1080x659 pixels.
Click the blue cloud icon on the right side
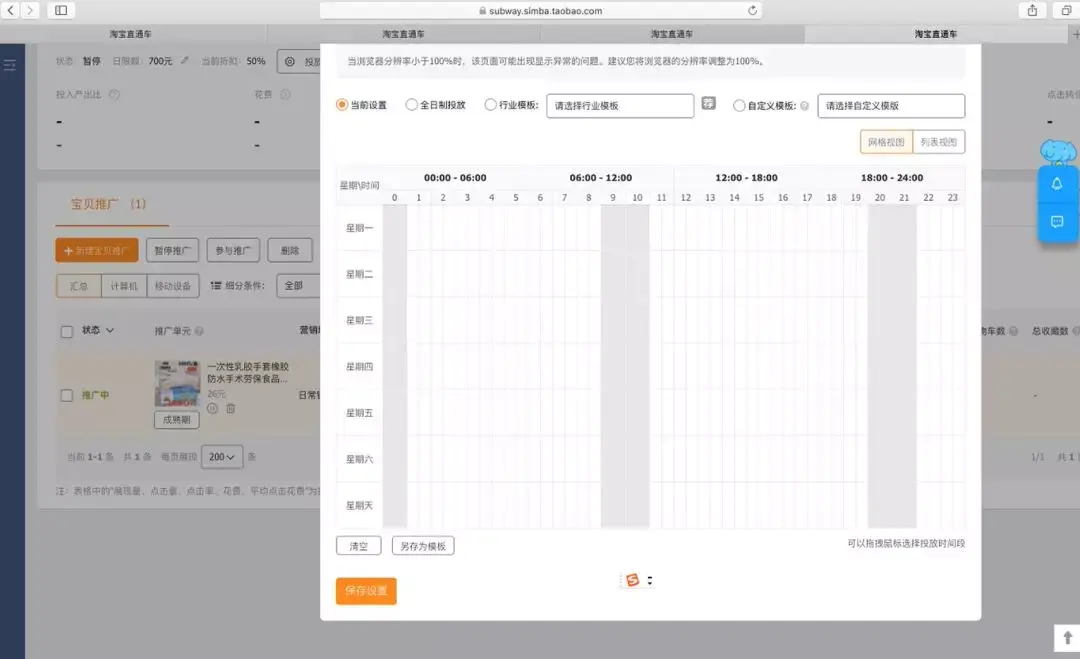point(1055,152)
